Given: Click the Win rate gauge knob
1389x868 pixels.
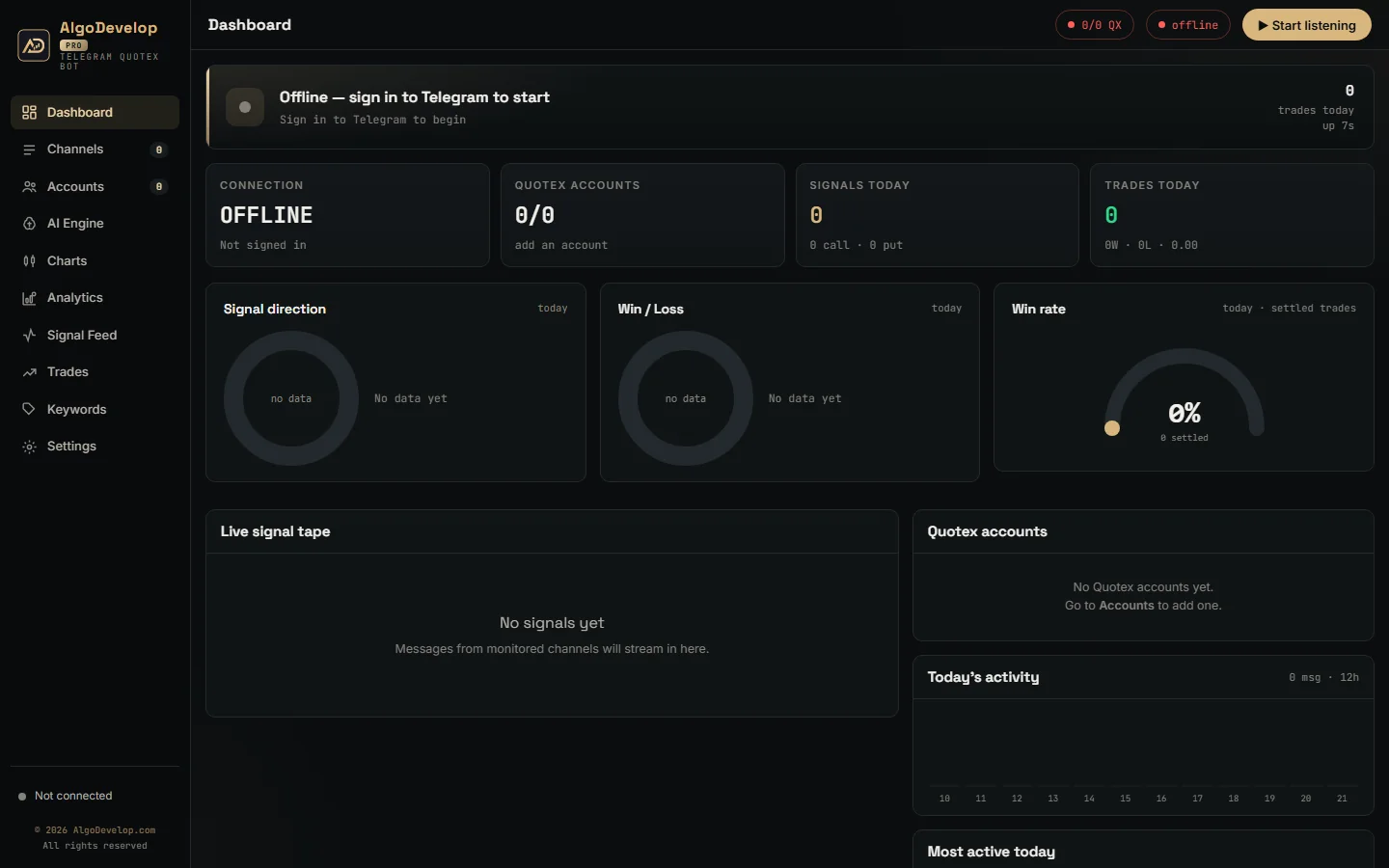Looking at the screenshot, I should pyautogui.click(x=1112, y=428).
